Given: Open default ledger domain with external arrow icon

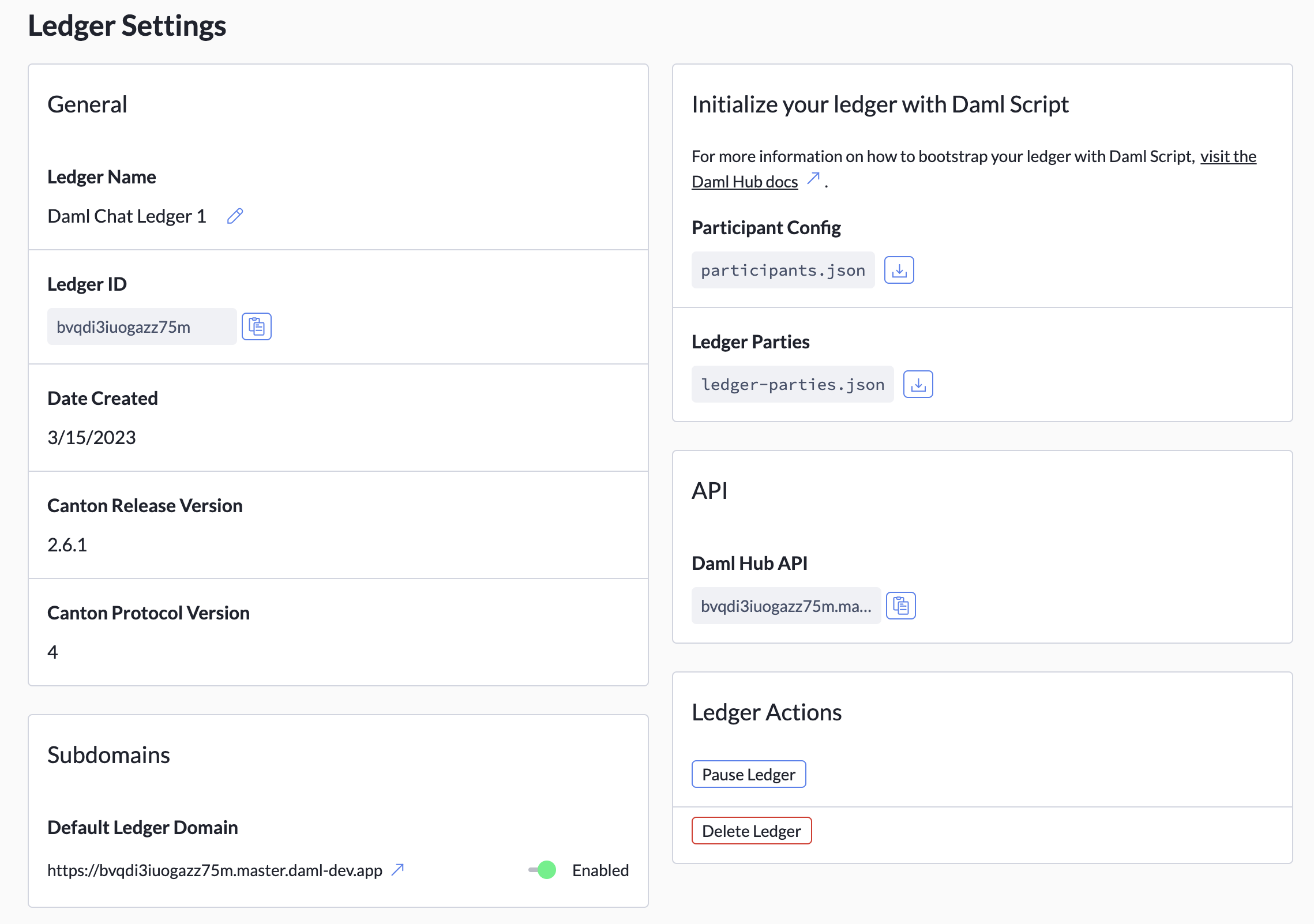Looking at the screenshot, I should pos(397,869).
